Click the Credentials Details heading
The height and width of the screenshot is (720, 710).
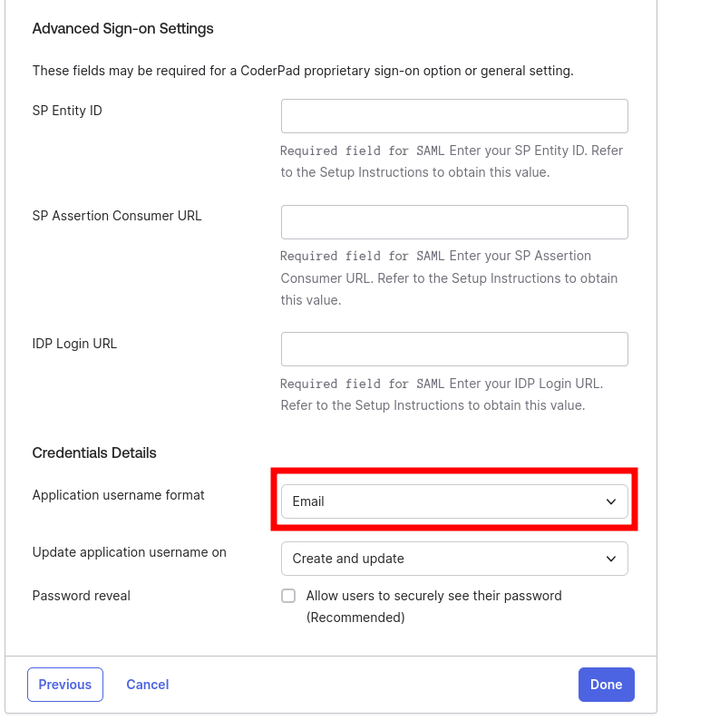click(94, 453)
